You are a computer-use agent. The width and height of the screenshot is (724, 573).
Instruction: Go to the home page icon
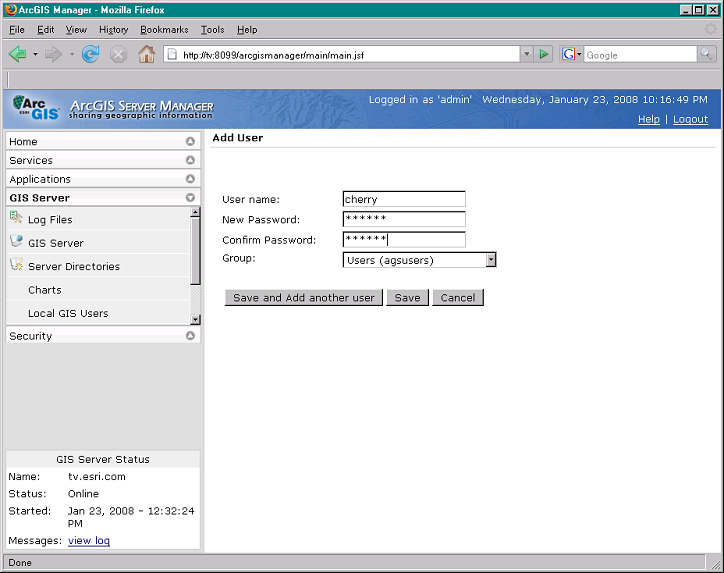tap(146, 54)
